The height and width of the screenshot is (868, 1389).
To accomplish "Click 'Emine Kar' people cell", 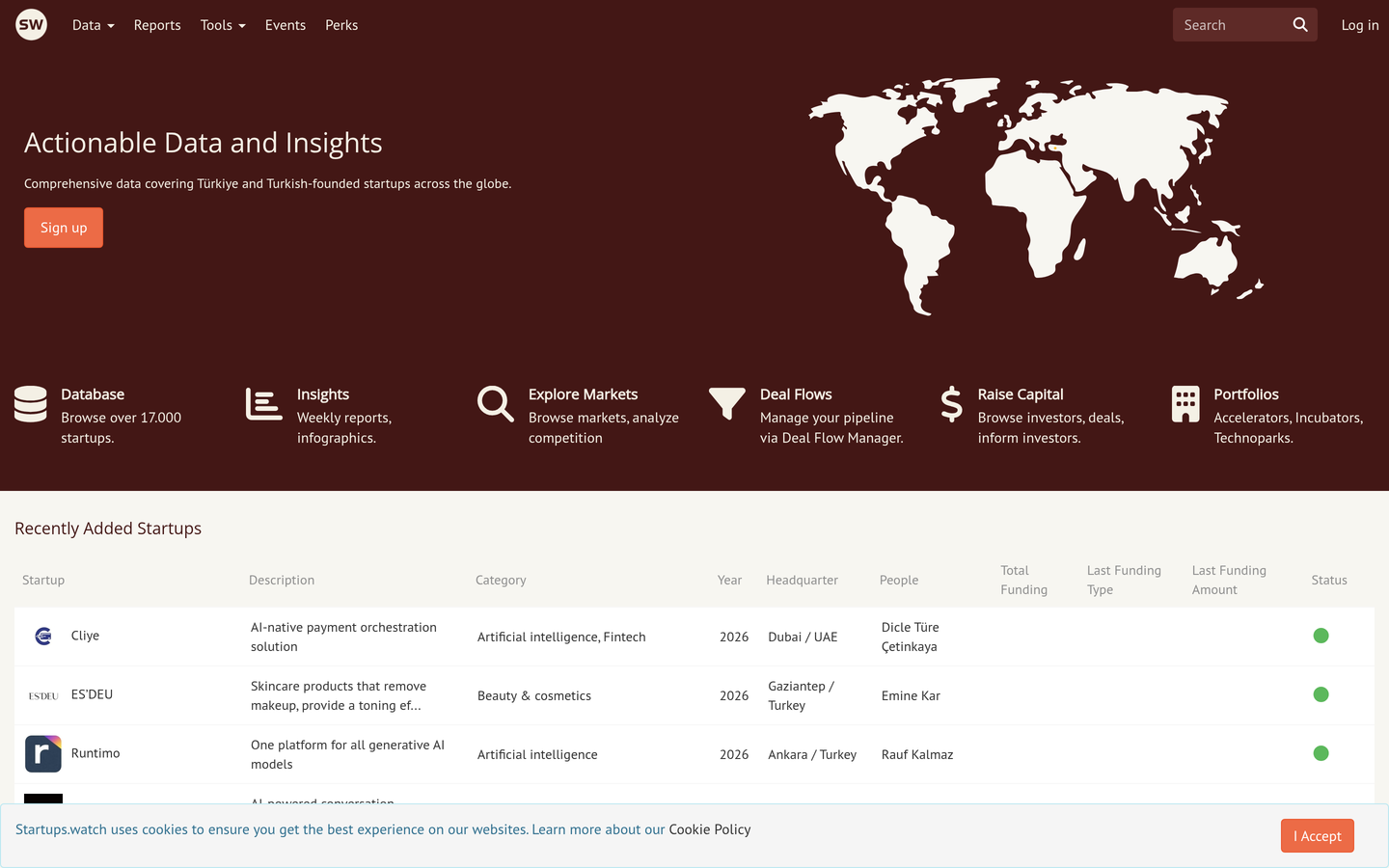I will click(911, 695).
